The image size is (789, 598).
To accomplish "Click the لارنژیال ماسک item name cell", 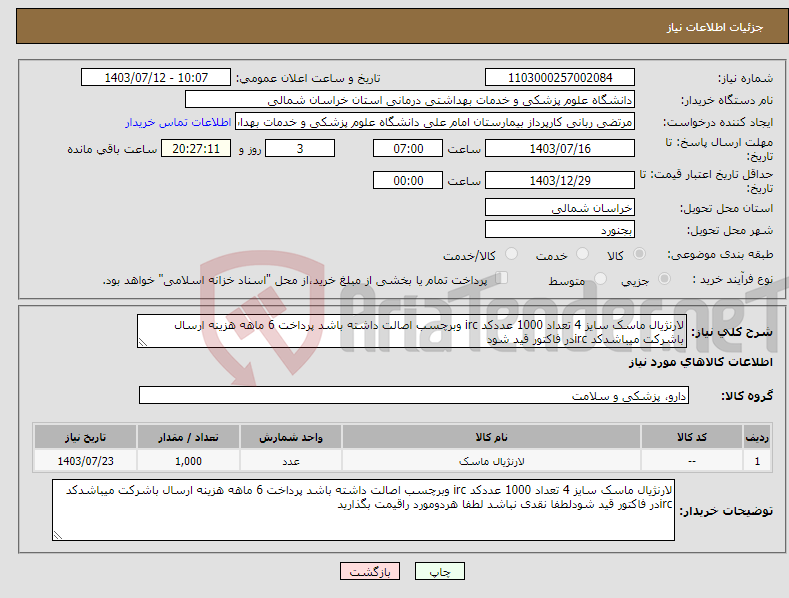I will [x=491, y=461].
